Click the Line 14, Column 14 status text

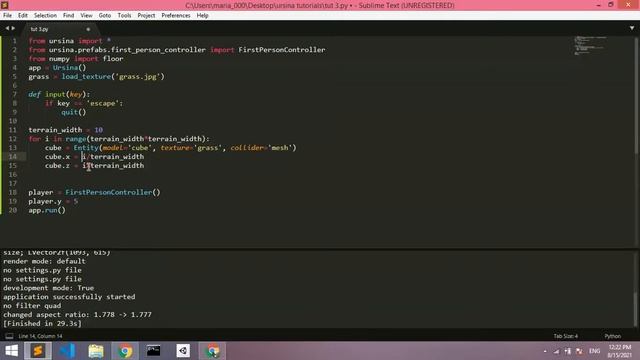tap(40, 336)
